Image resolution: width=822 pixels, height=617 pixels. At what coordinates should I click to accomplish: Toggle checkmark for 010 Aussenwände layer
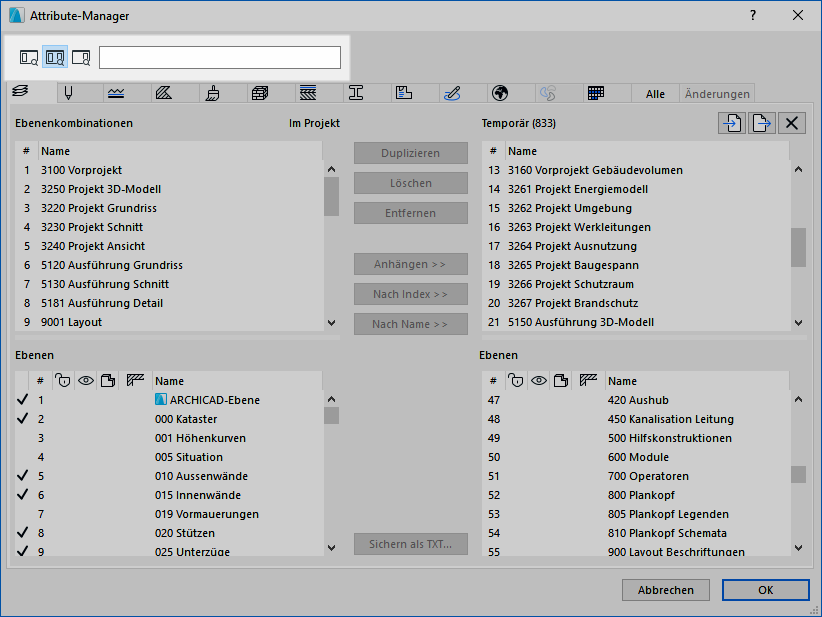22,476
